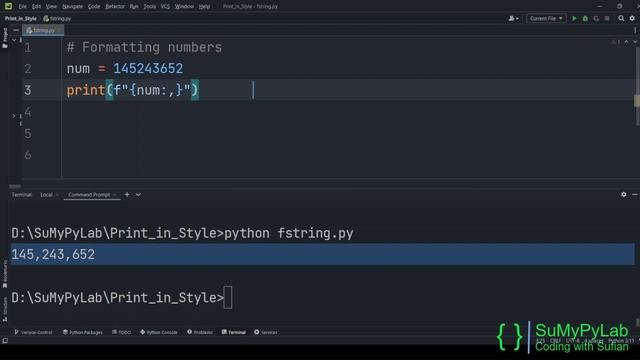The height and width of the screenshot is (360, 640).
Task: Open the Navigate menu
Action: [x=72, y=7]
